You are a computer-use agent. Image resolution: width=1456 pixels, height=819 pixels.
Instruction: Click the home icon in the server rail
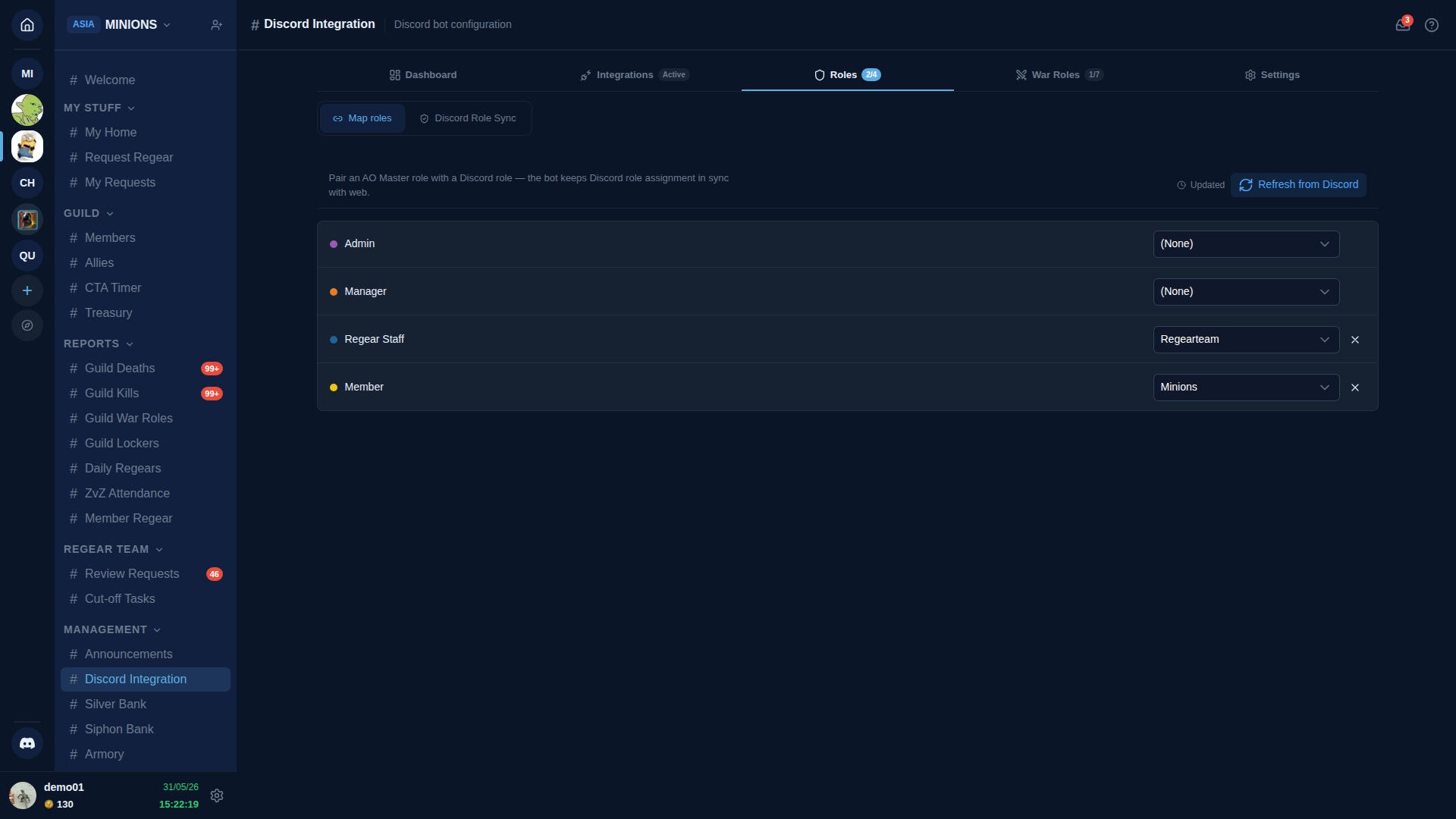[27, 25]
